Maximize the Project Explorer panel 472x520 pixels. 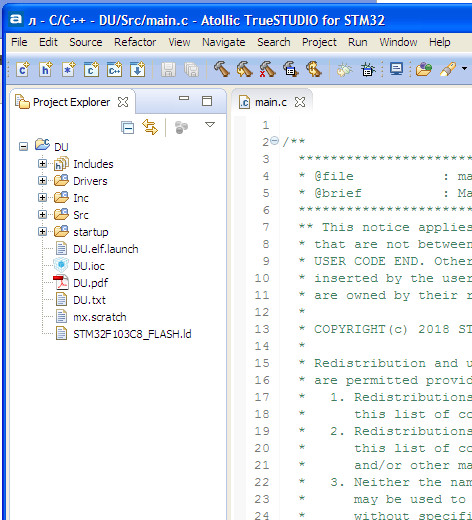pos(207,101)
